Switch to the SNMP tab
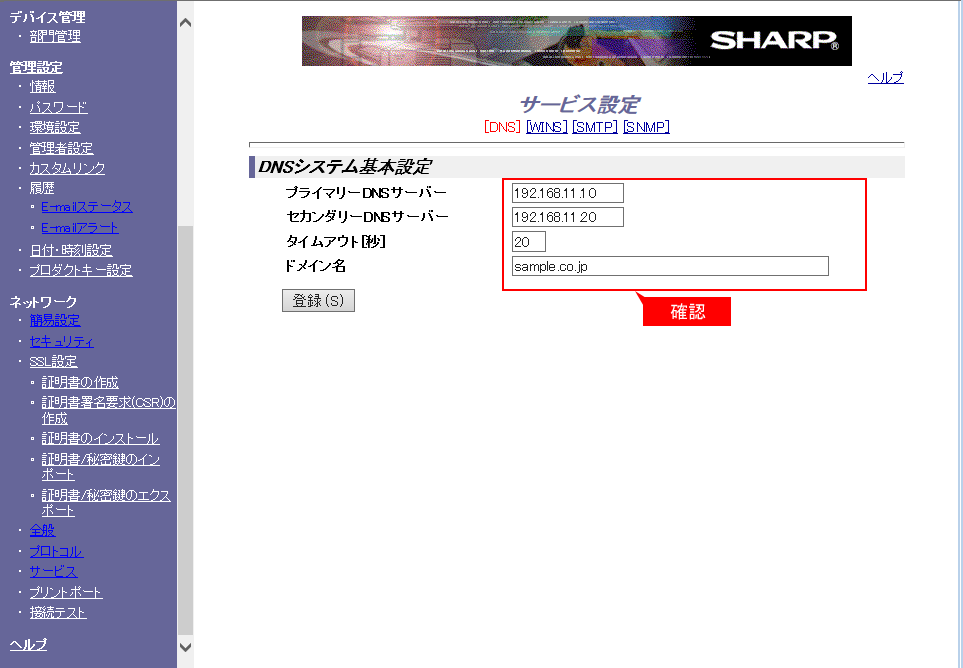Image resolution: width=963 pixels, height=668 pixels. pyautogui.click(x=646, y=127)
